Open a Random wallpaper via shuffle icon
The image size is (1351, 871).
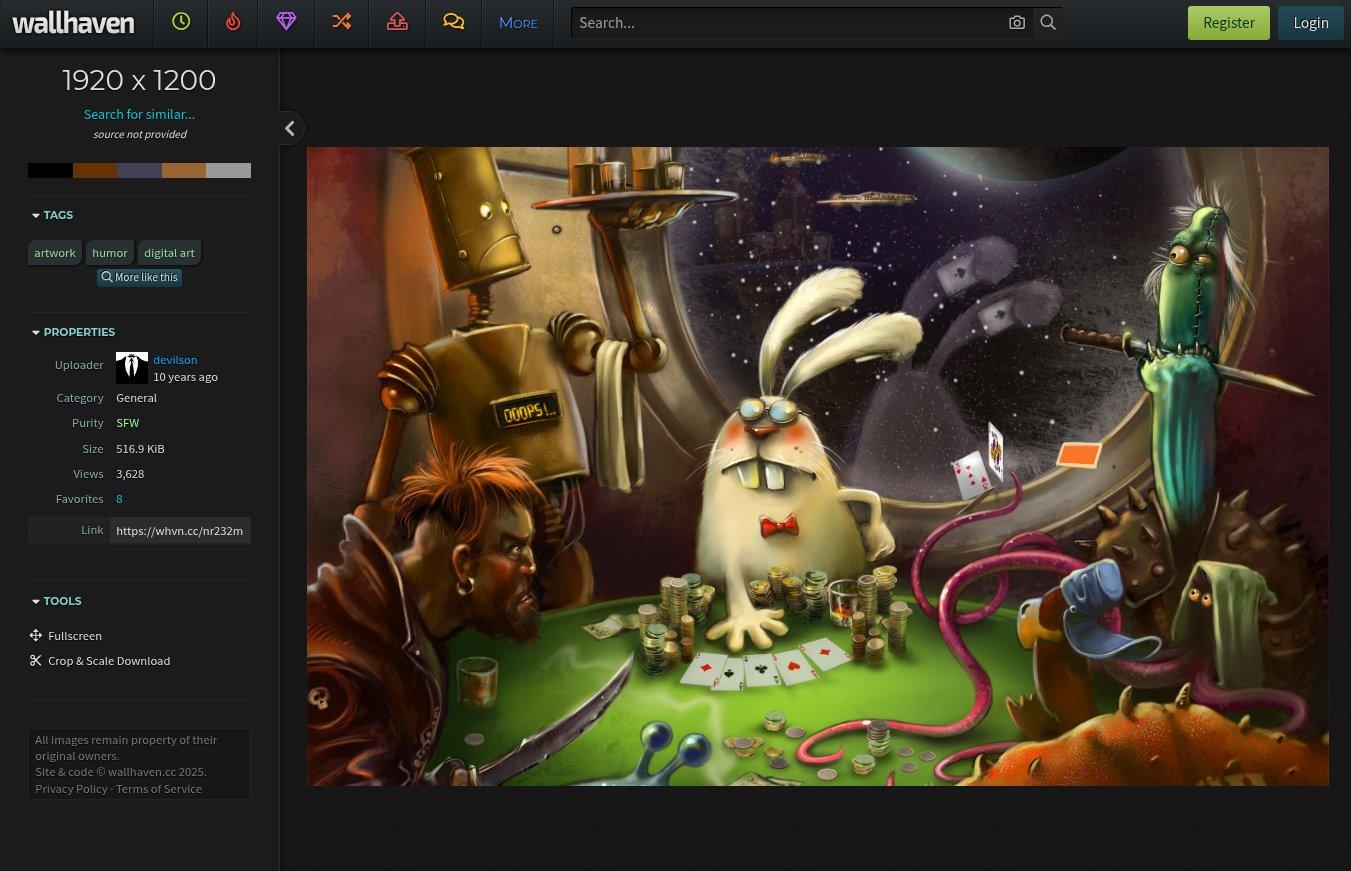(x=342, y=22)
